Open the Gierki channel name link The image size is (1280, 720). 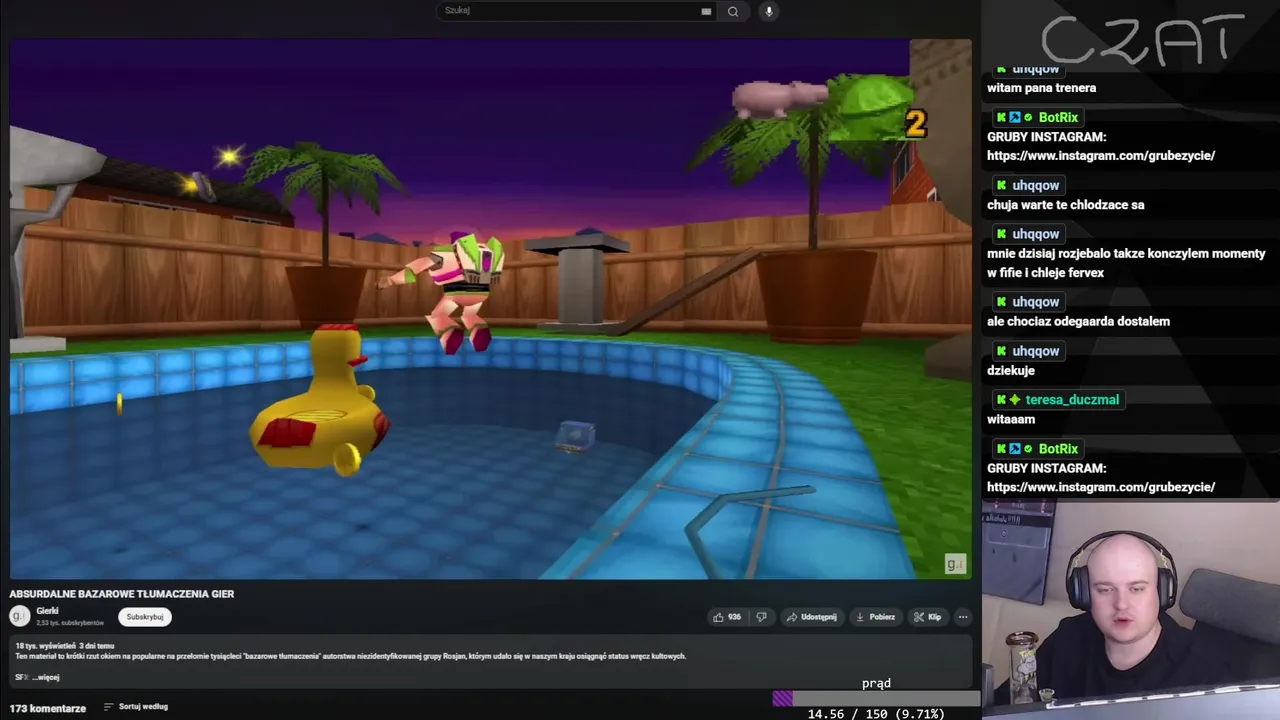[x=47, y=611]
